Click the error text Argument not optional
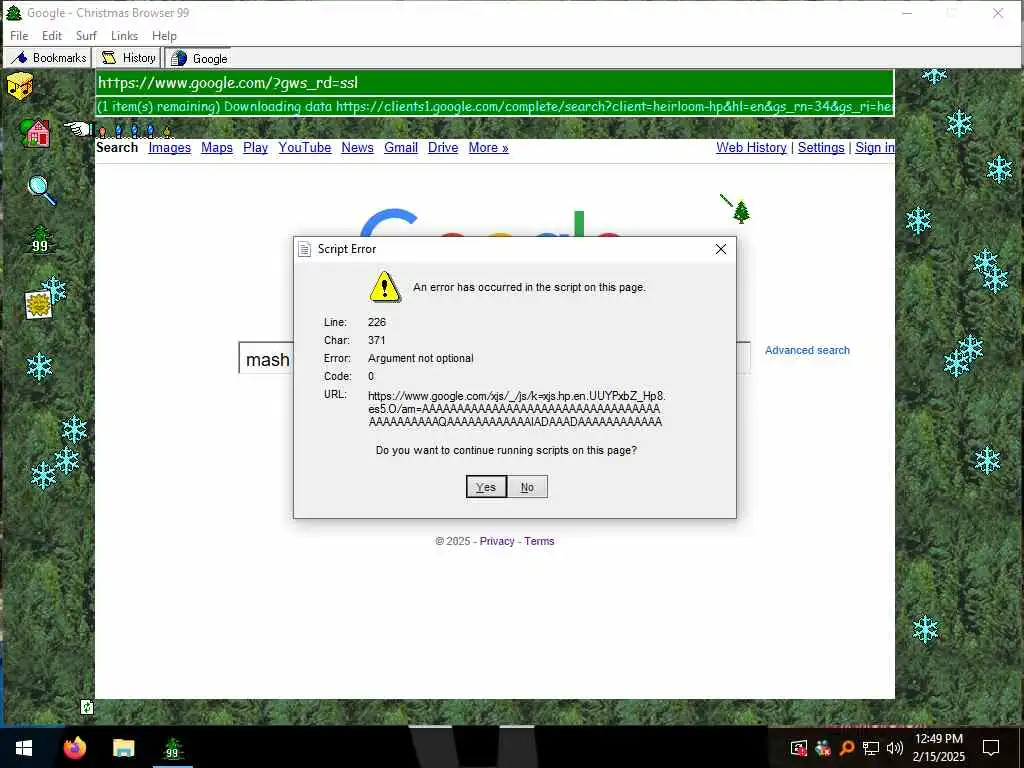 point(421,358)
